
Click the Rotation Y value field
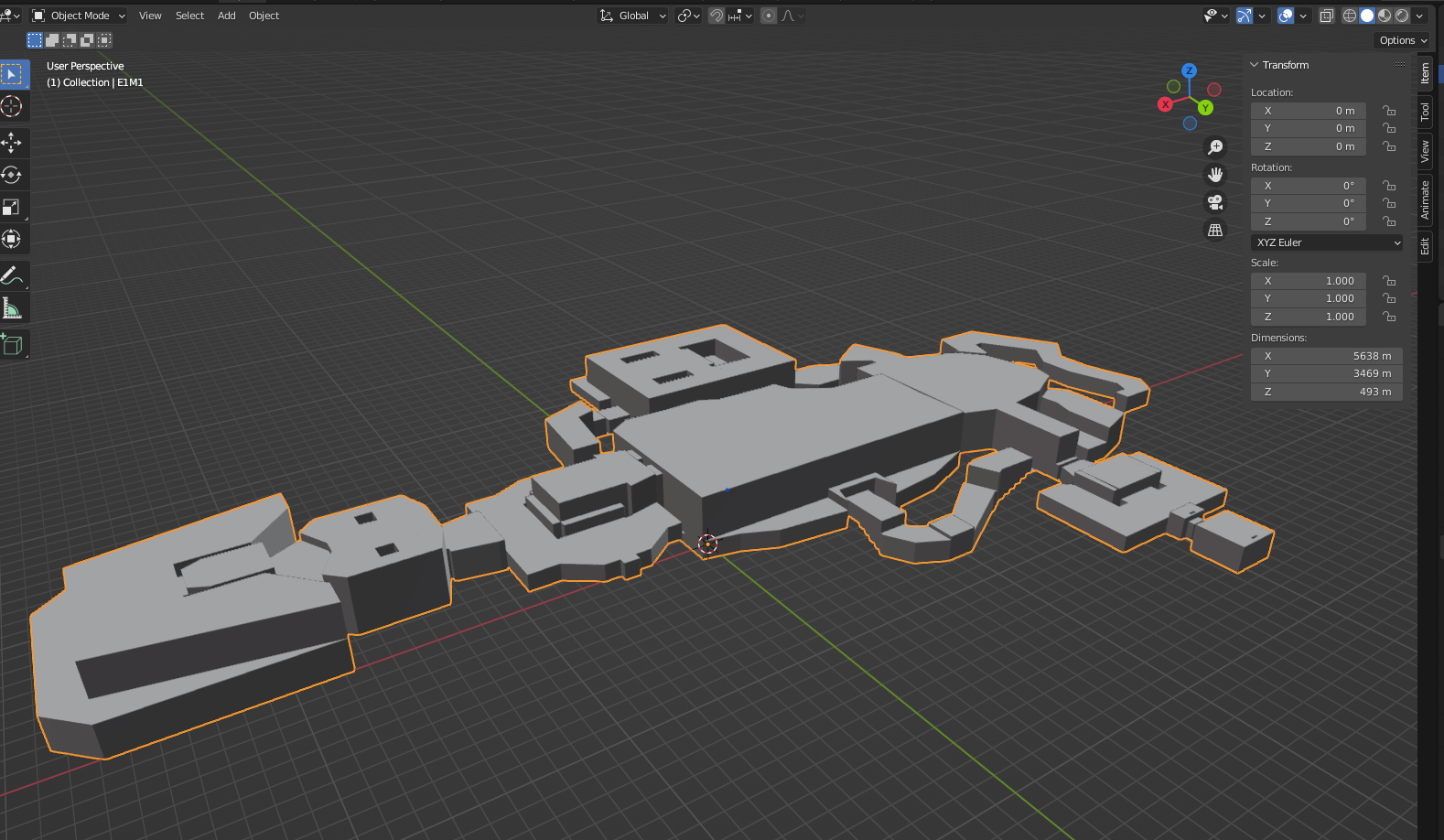(1309, 203)
